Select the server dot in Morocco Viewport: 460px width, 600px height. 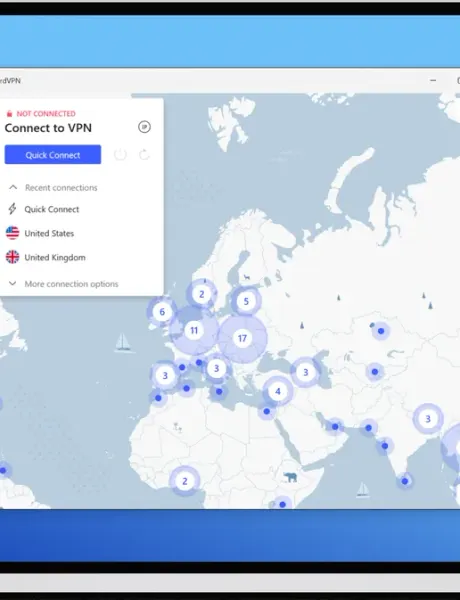tap(158, 398)
